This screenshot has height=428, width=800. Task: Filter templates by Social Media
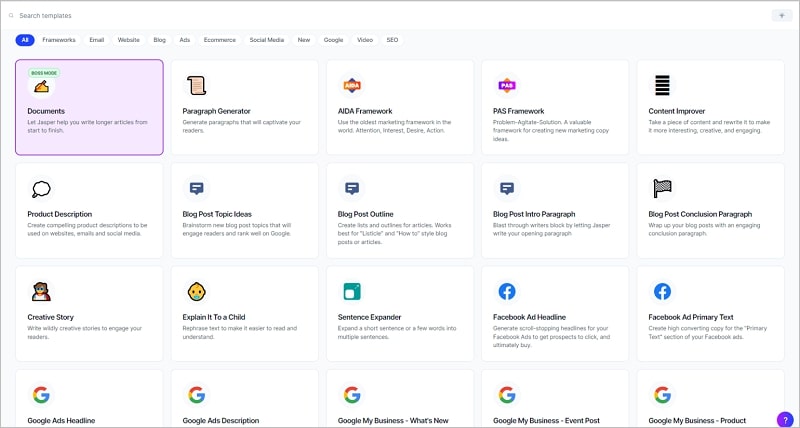coord(267,40)
